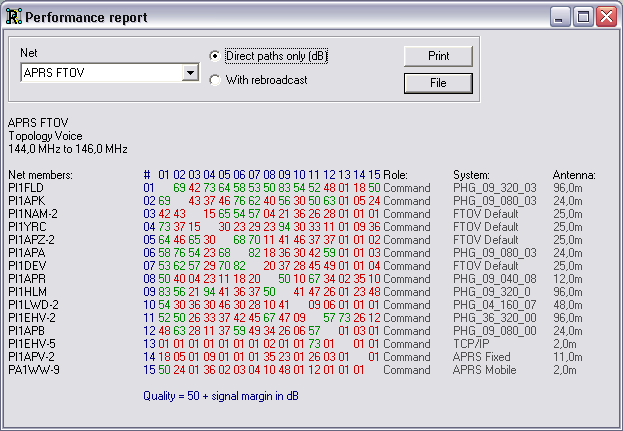The image size is (623, 431).
Task: Minimize the Performance report window
Action: click(x=560, y=17)
